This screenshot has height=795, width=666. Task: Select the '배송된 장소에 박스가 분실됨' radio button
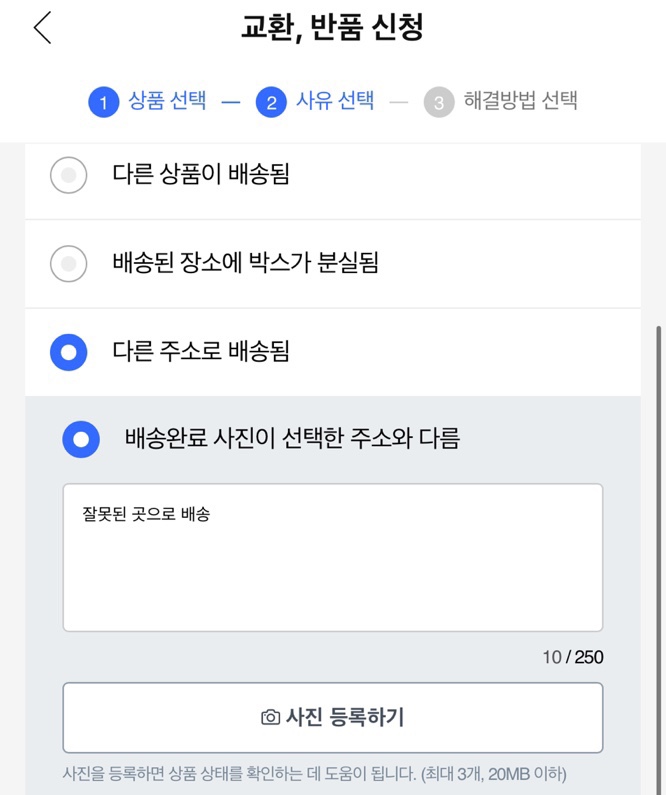[68, 264]
